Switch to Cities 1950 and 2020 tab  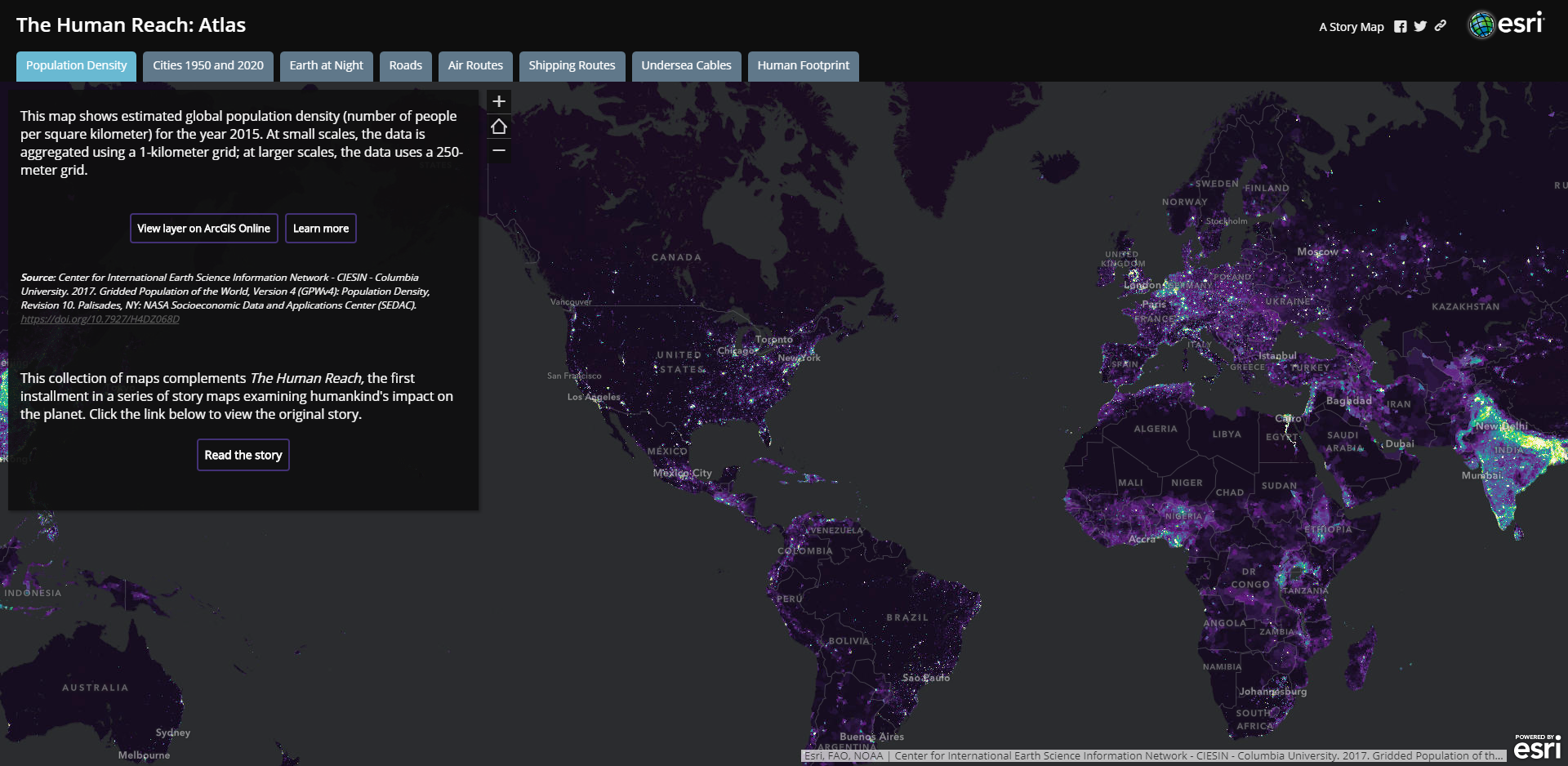208,65
